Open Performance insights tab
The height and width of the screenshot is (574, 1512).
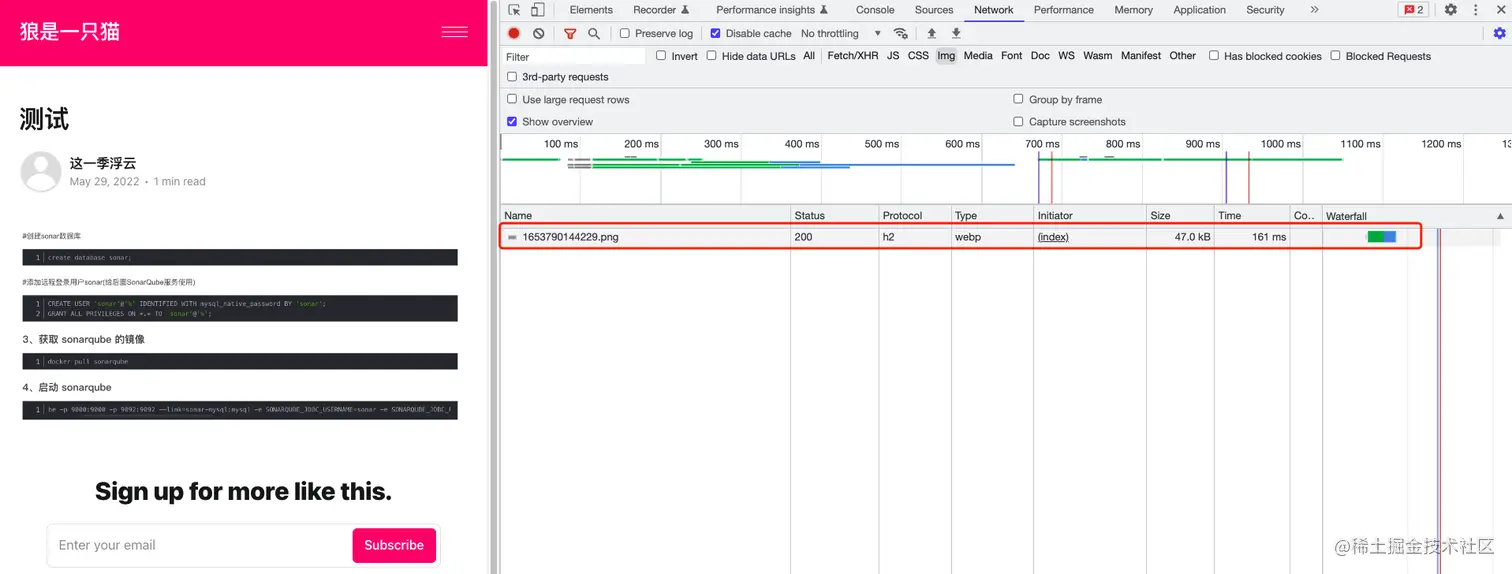[772, 10]
